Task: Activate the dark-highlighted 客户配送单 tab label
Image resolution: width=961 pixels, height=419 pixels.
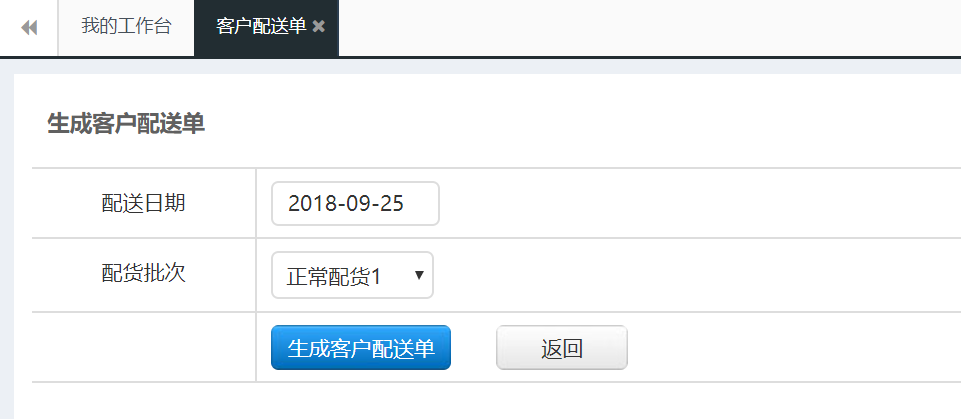Action: [x=261, y=26]
